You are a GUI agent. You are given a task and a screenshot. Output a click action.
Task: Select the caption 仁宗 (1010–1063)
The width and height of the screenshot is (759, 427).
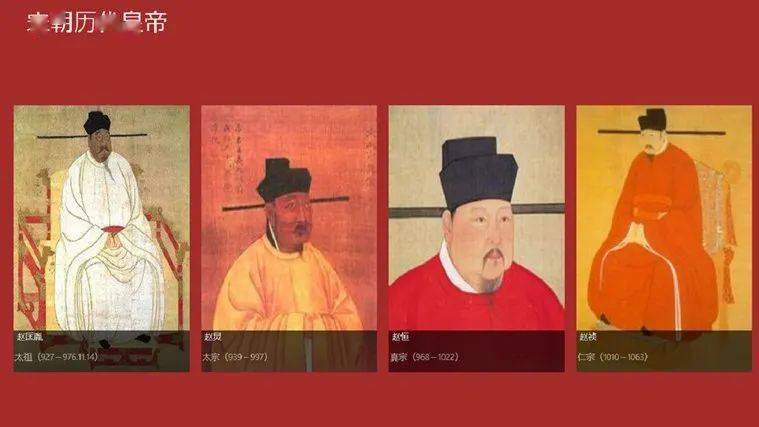click(612, 357)
